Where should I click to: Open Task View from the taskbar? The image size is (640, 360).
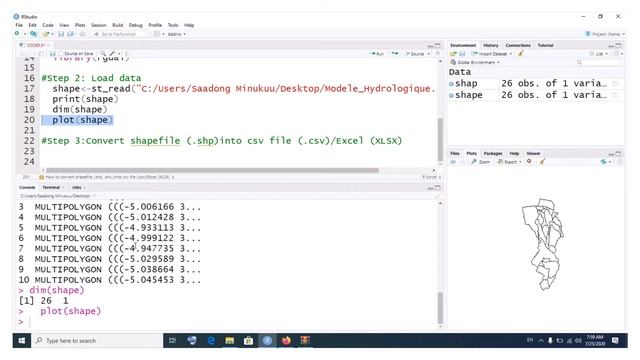[x=172, y=340]
